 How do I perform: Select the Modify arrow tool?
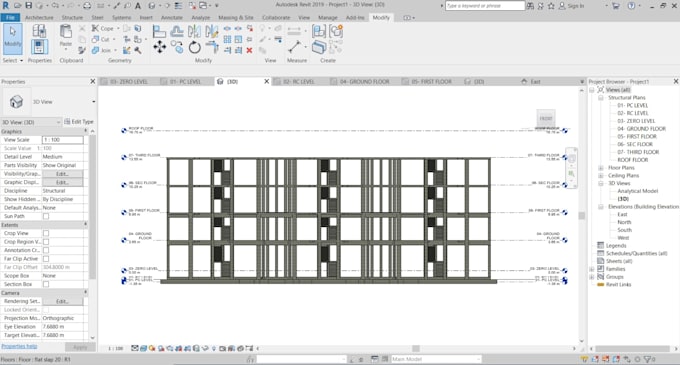pos(13,39)
